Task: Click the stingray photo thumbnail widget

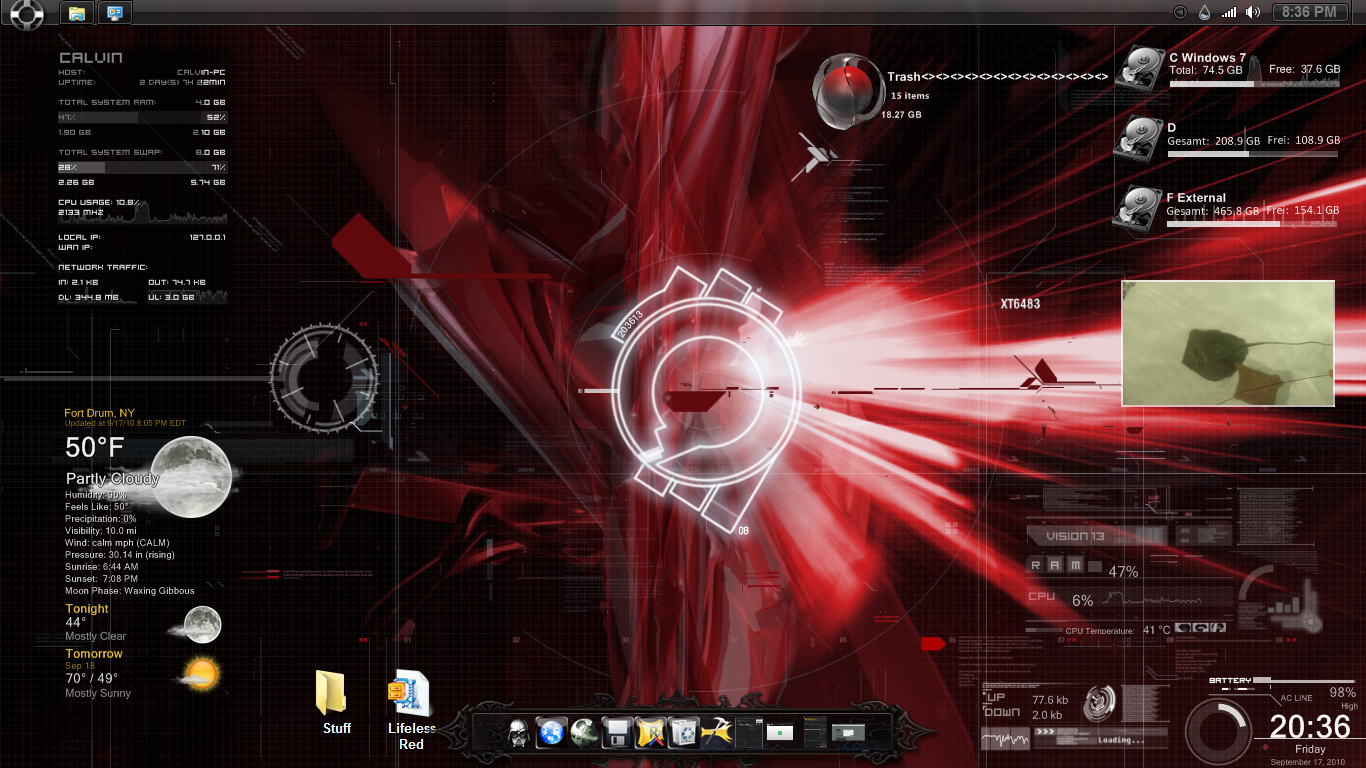Action: pos(1227,343)
